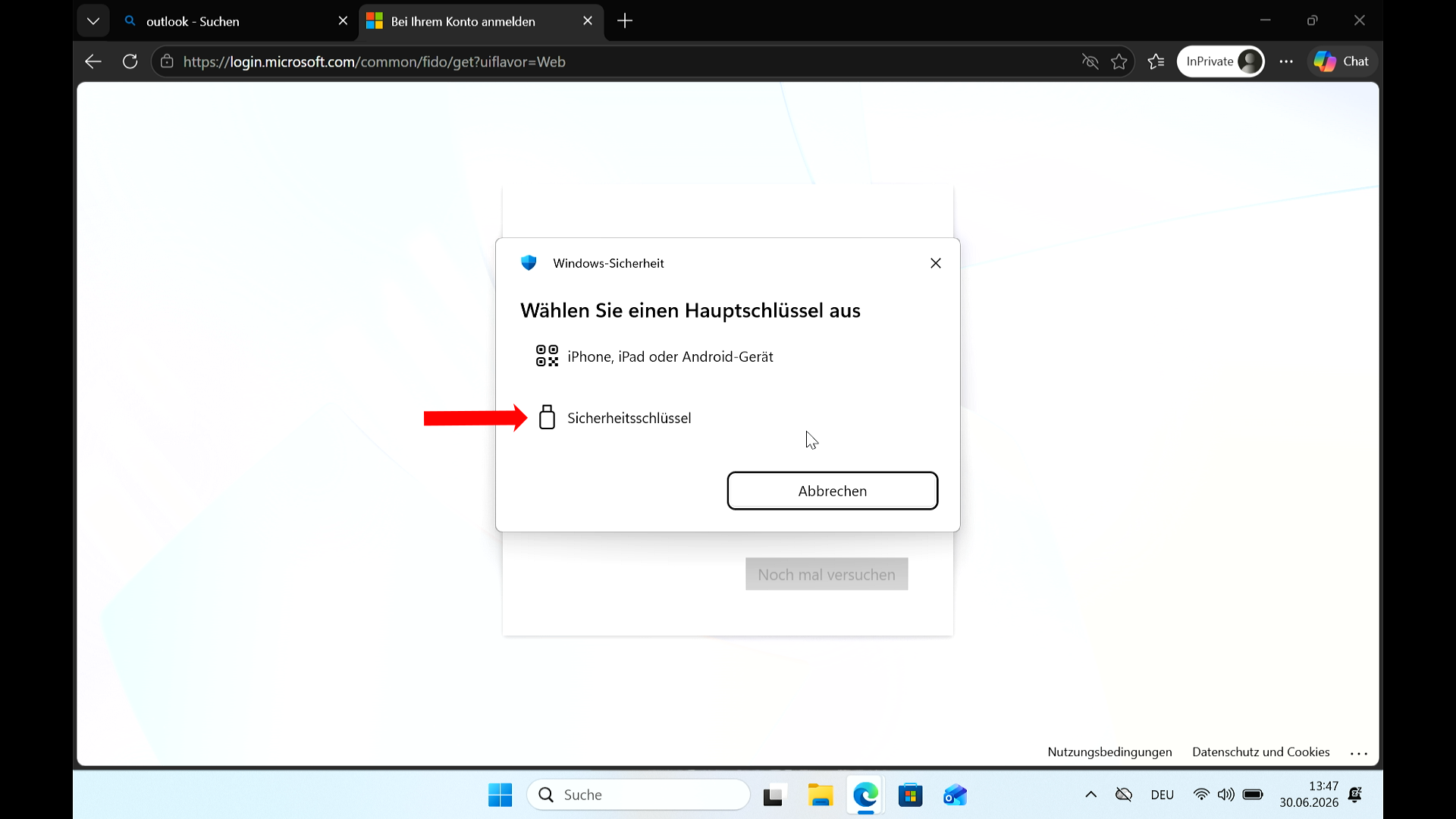This screenshot has height=819, width=1456.
Task: Expand the tab actions menu chevron
Action: click(x=93, y=21)
